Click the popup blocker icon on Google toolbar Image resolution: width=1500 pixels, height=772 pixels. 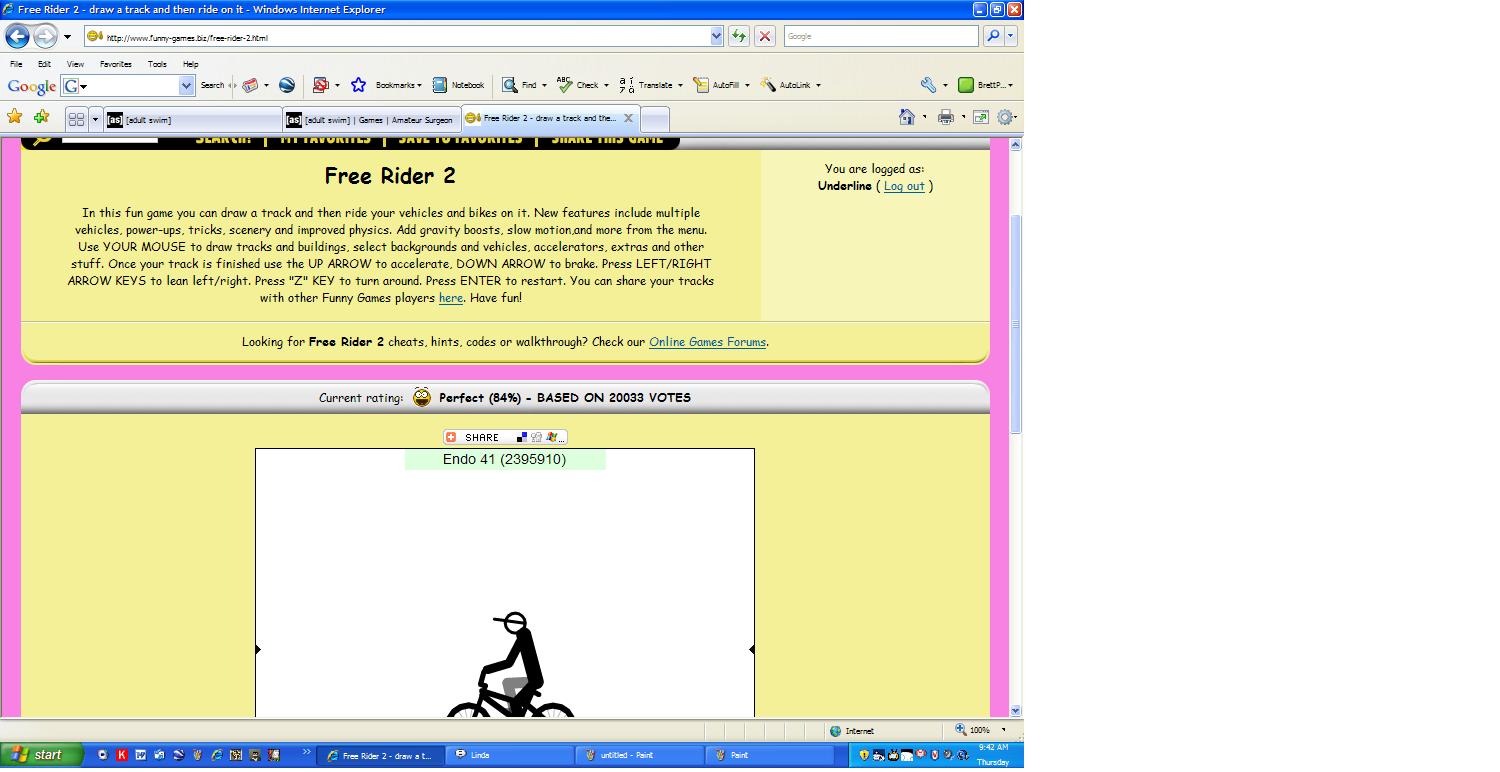[x=320, y=85]
